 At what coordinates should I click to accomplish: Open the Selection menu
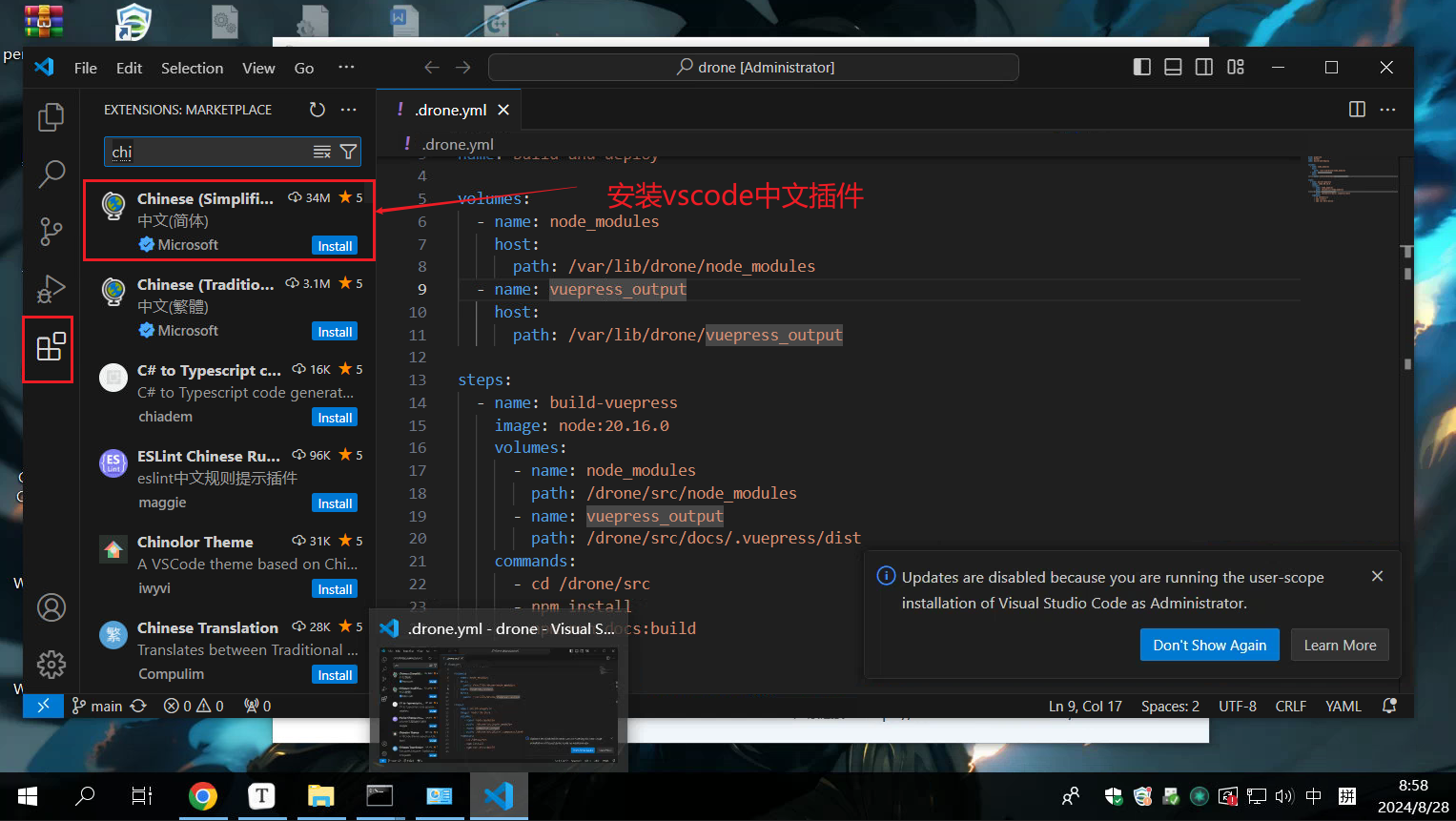[192, 68]
